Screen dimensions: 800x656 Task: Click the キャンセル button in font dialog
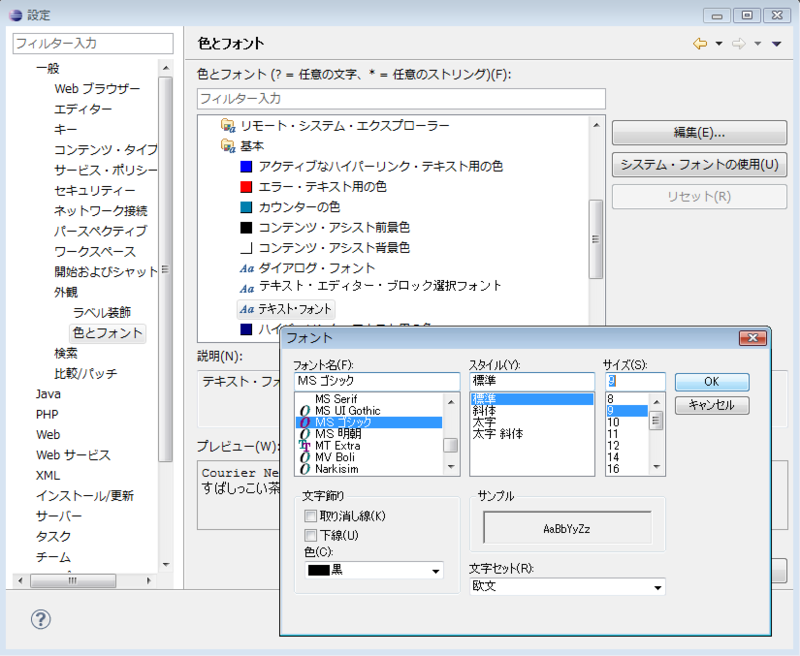tap(712, 406)
